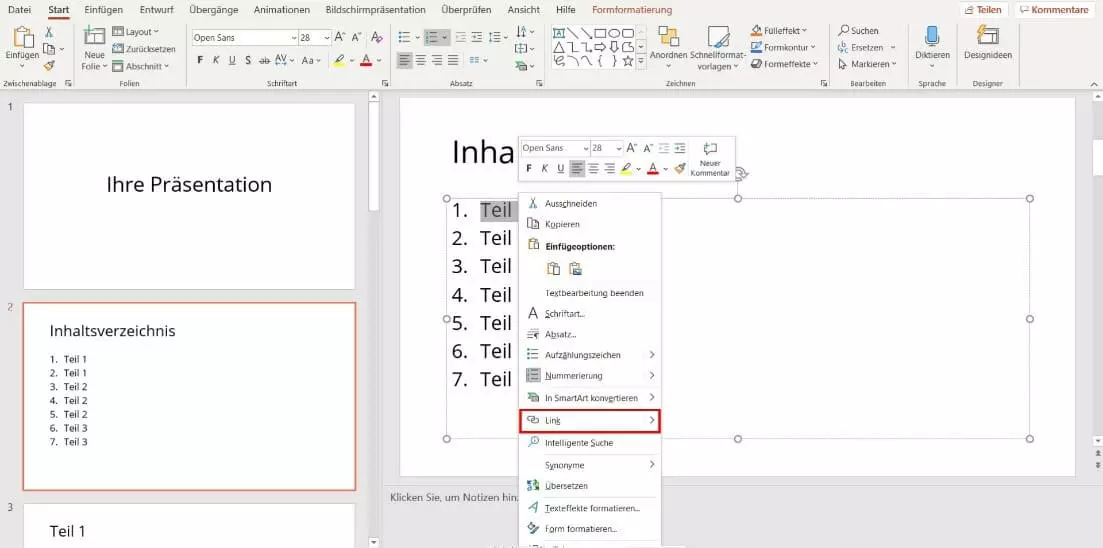Choose Kopieren in context menu

(x=589, y=224)
